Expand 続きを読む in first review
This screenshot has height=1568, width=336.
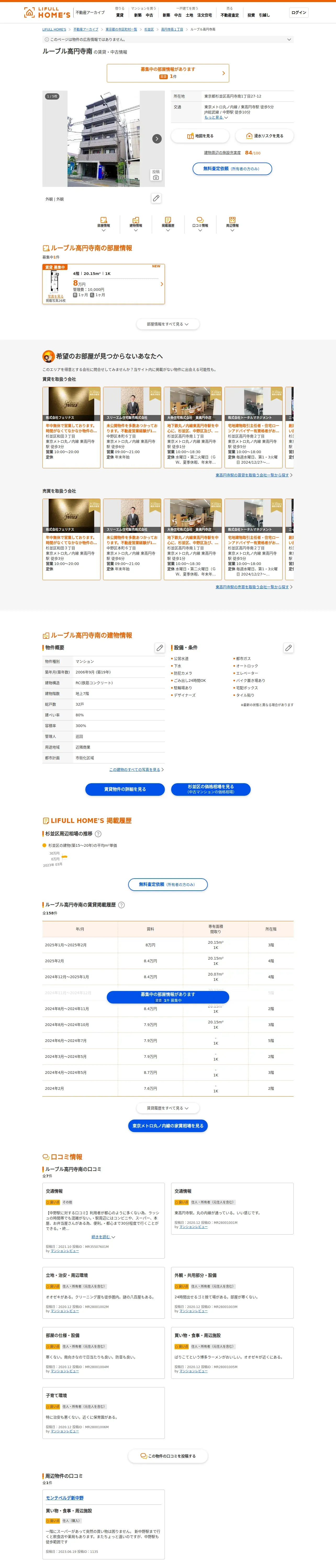click(x=103, y=1237)
